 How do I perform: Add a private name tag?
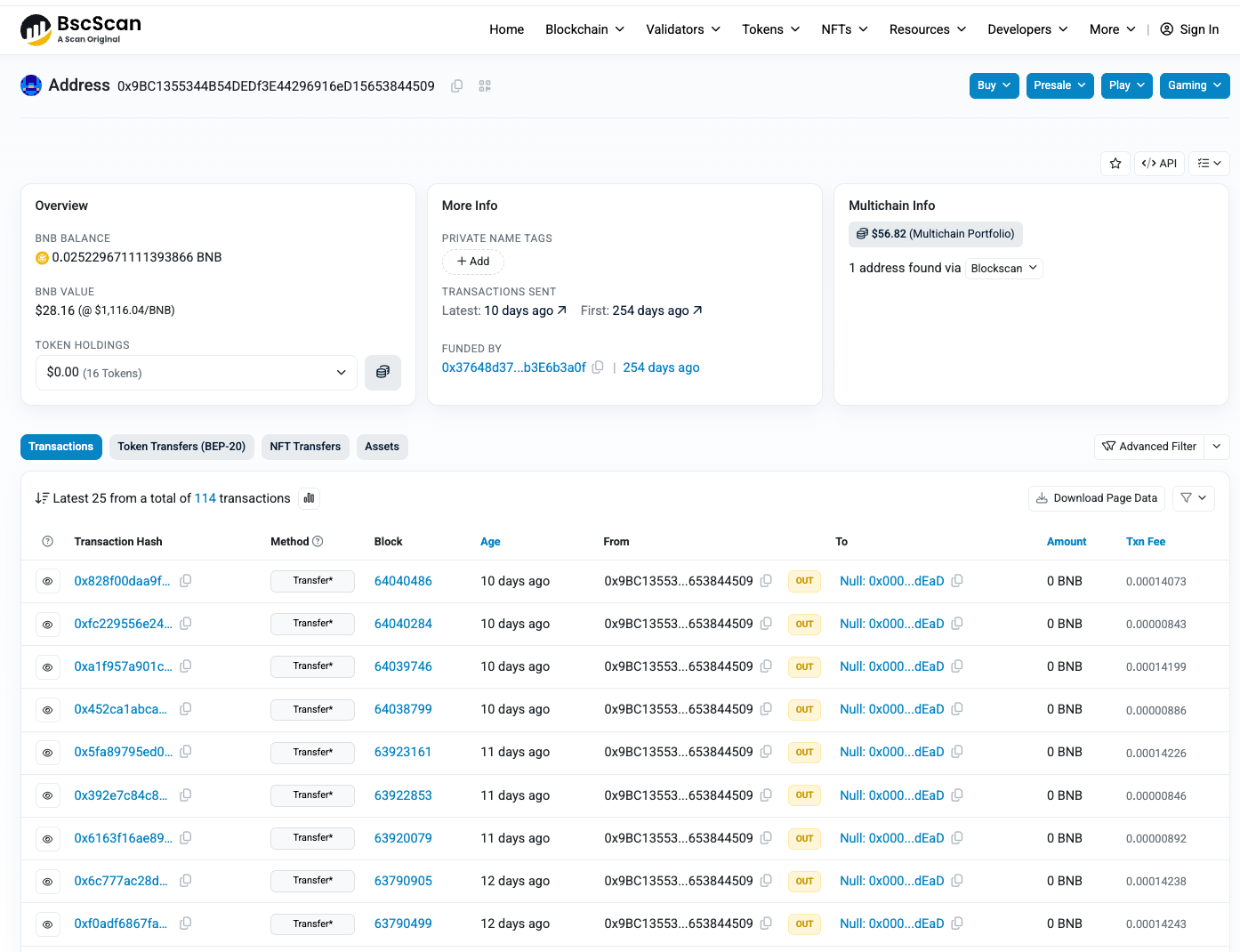pyautogui.click(x=472, y=261)
